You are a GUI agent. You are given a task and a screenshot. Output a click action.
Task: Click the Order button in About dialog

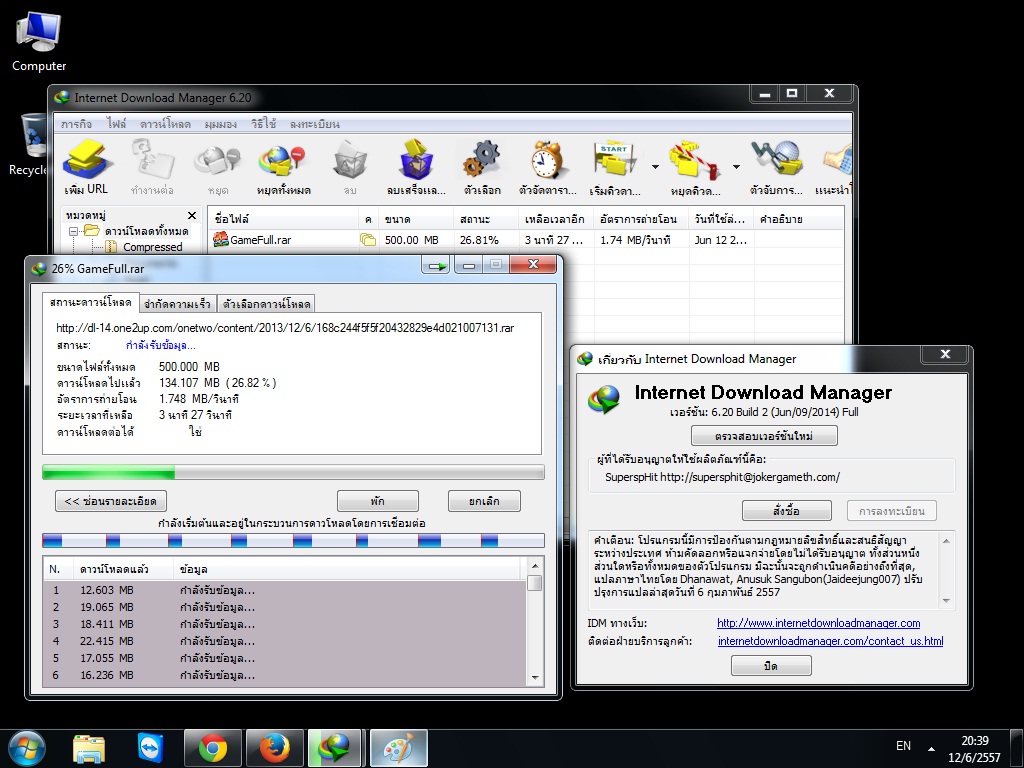pos(786,511)
